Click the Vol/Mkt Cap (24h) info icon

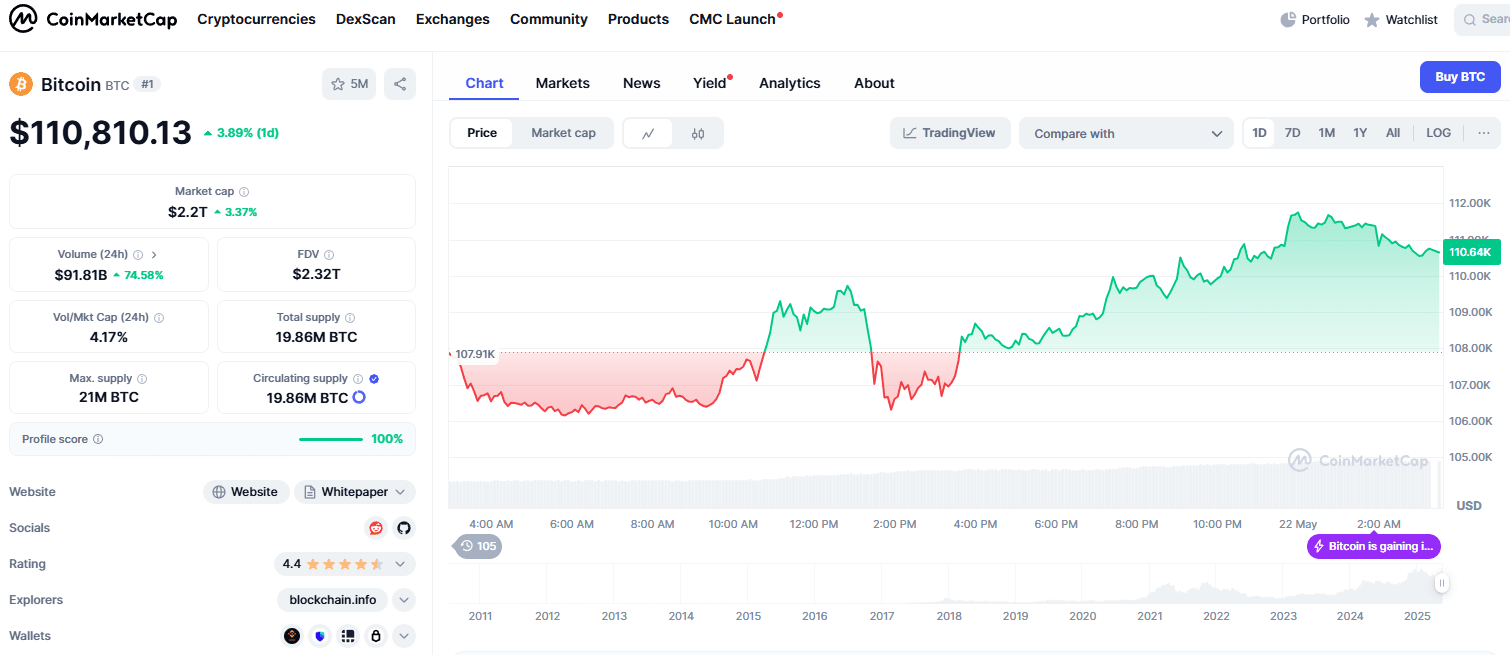point(159,318)
